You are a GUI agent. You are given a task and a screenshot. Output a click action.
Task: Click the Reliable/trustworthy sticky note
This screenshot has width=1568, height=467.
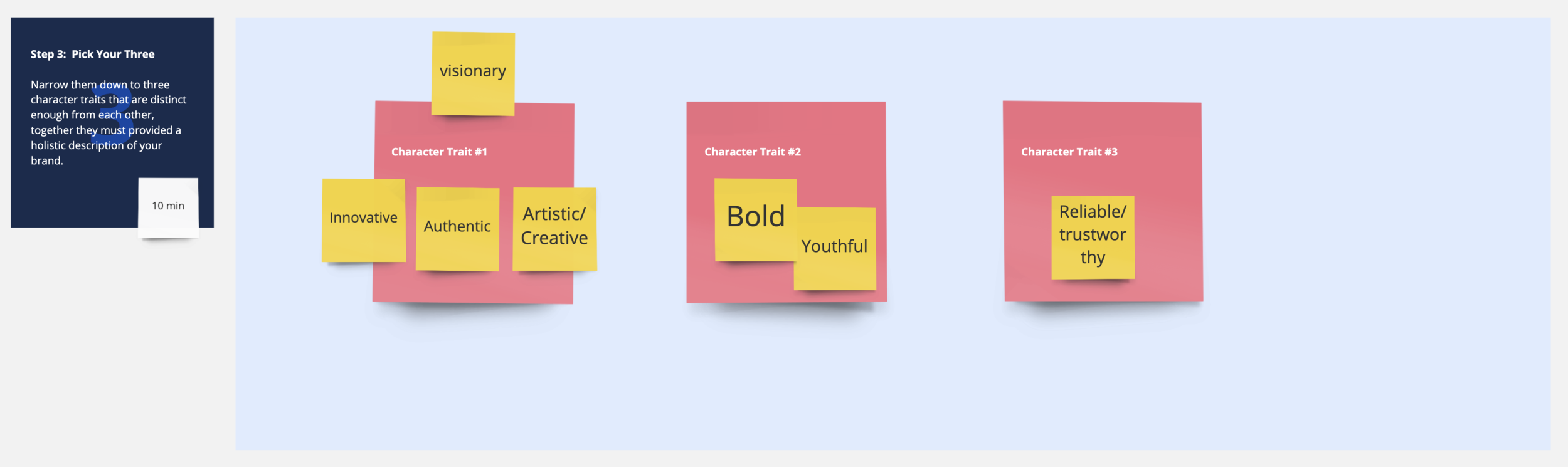coord(1093,237)
